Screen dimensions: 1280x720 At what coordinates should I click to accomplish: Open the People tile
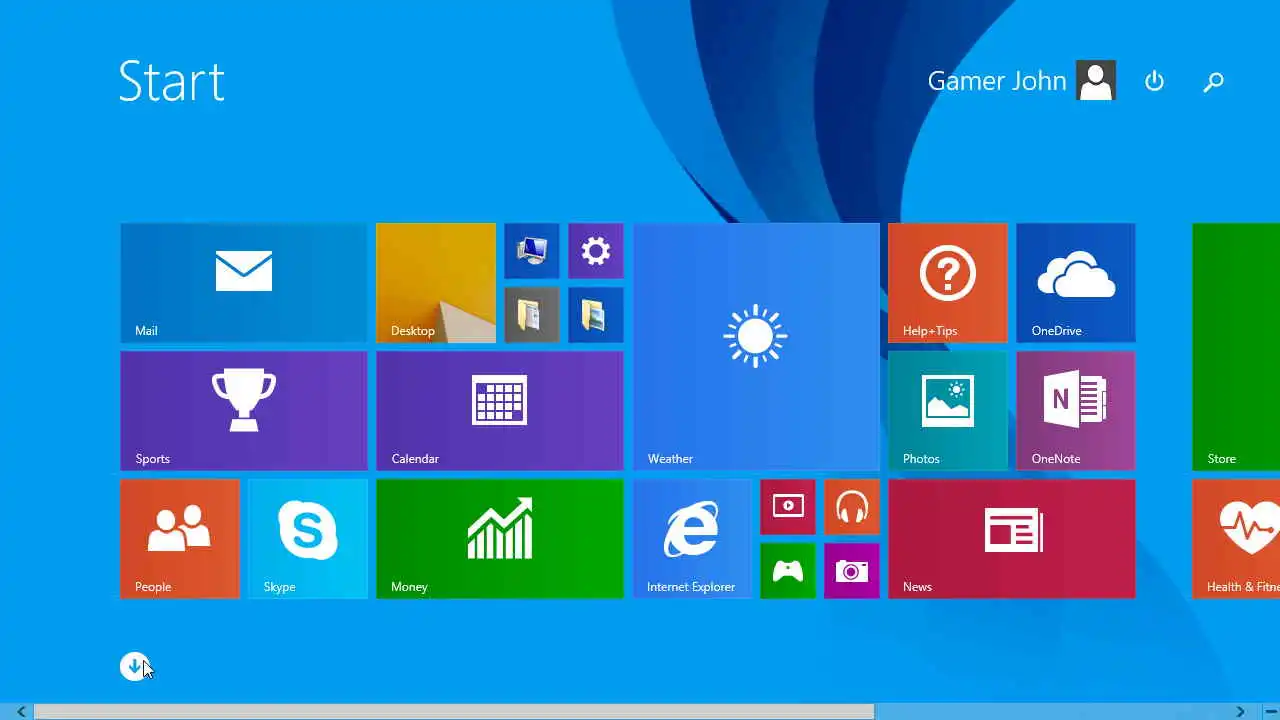180,539
